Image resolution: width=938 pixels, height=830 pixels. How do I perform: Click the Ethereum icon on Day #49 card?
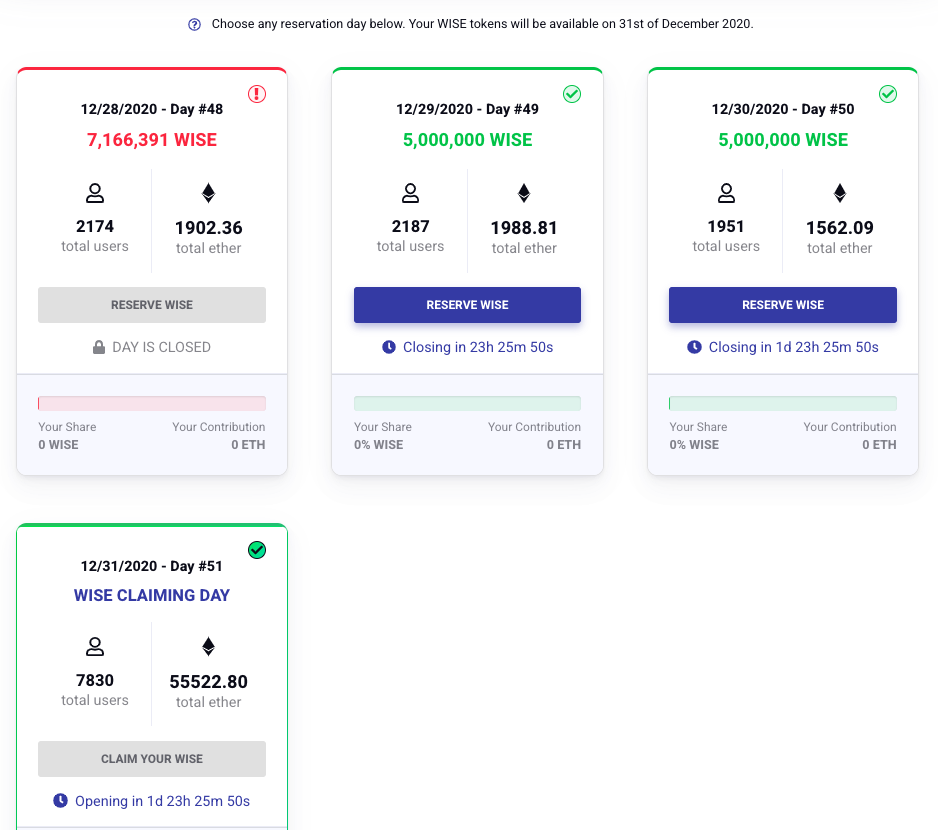coord(524,192)
